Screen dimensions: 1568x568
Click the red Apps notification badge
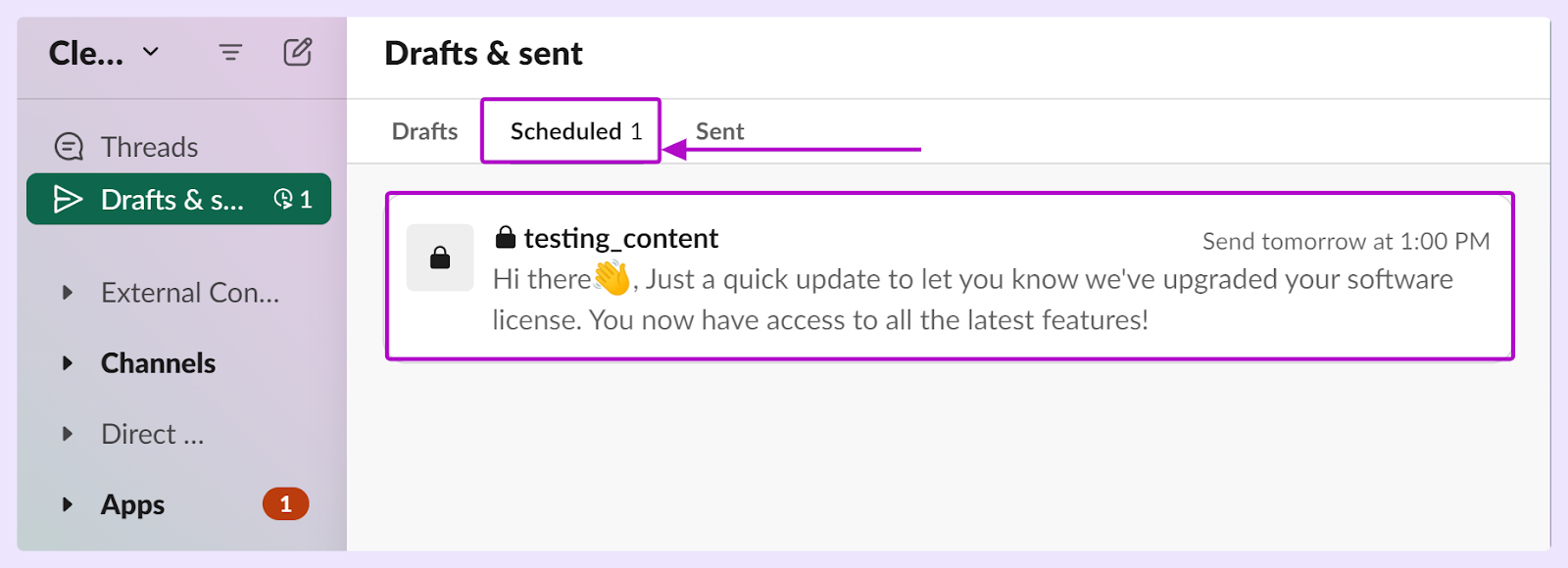coord(285,504)
